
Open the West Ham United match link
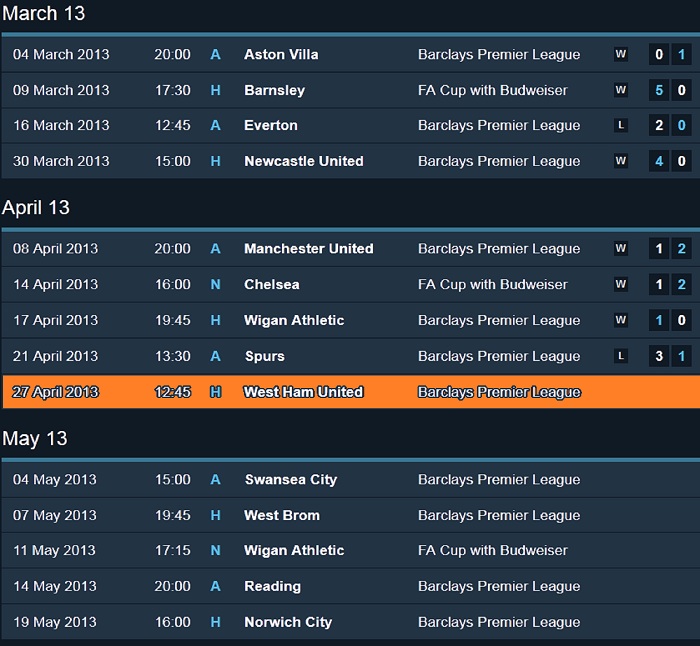coord(303,392)
